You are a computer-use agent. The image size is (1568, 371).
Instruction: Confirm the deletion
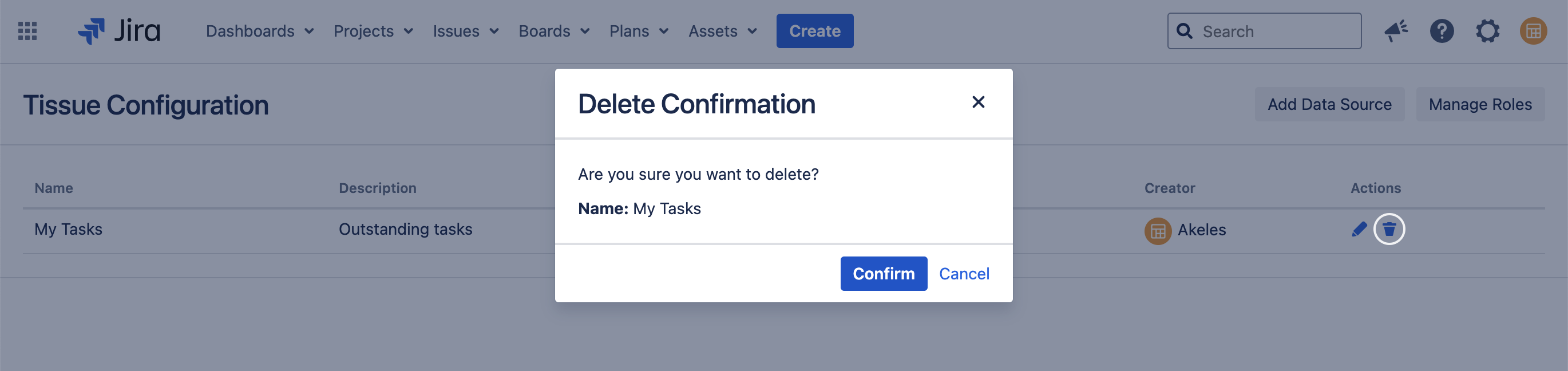pyautogui.click(x=883, y=274)
